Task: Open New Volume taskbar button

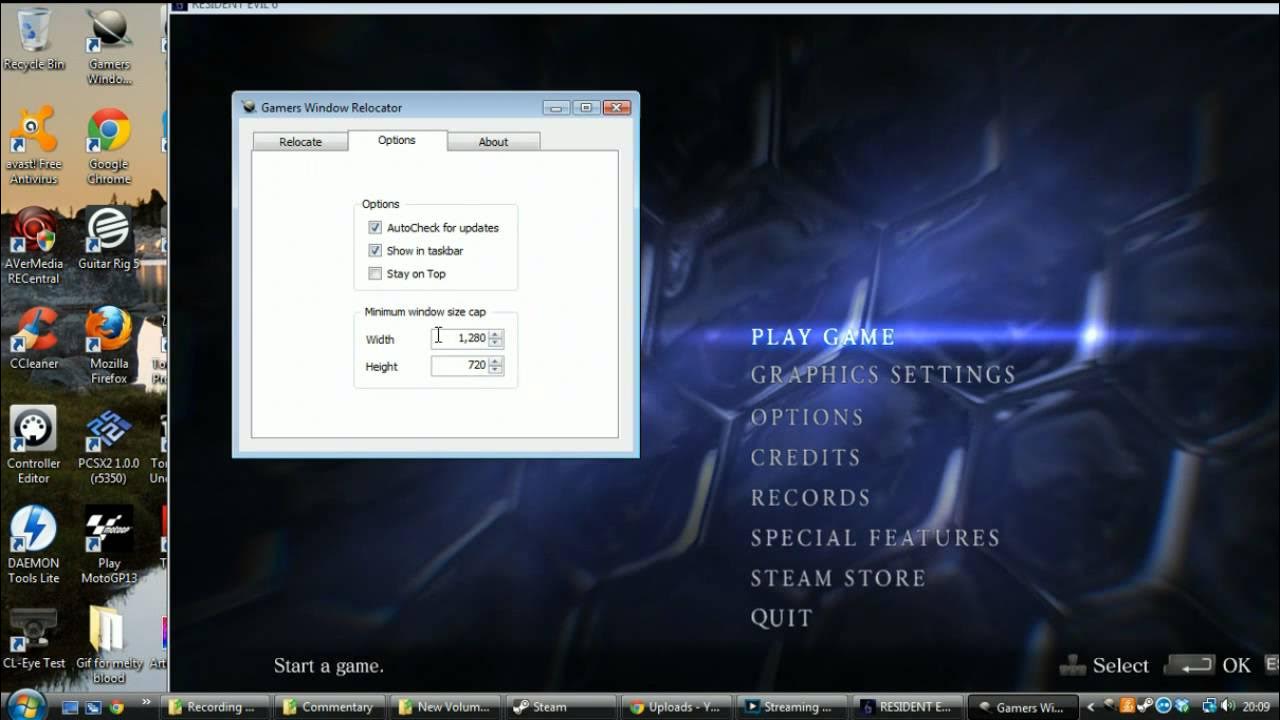Action: click(446, 707)
